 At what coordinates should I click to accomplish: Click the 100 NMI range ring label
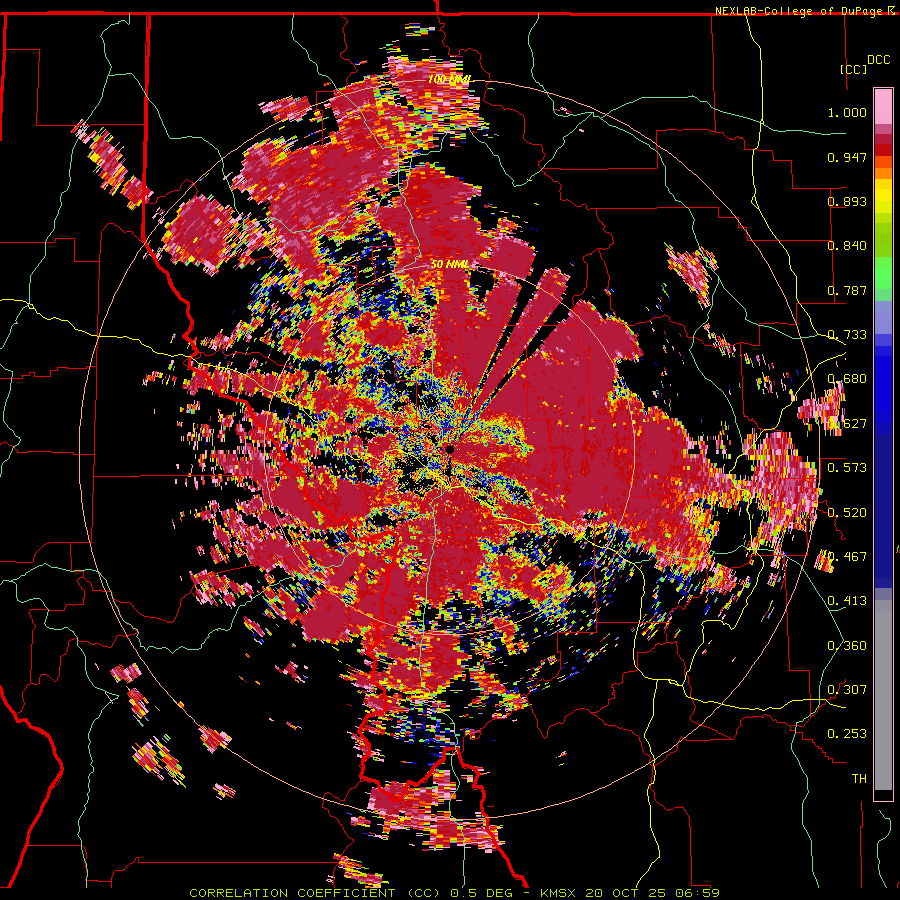449,79
